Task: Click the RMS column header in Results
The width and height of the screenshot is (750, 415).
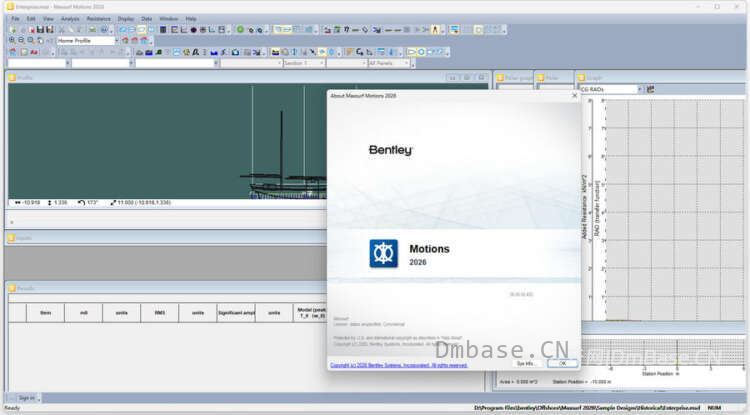Action: 160,313
